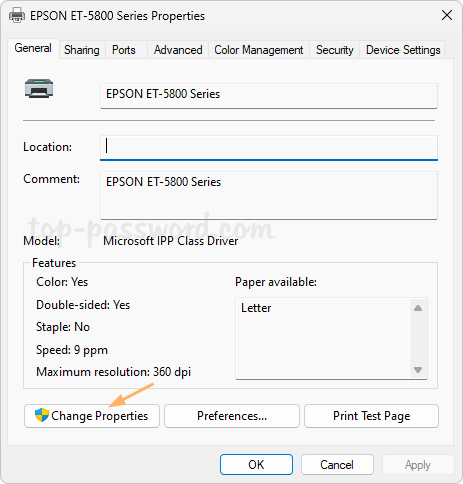Open the Color Management tab
Image resolution: width=463 pixels, height=484 pixels.
(x=259, y=50)
